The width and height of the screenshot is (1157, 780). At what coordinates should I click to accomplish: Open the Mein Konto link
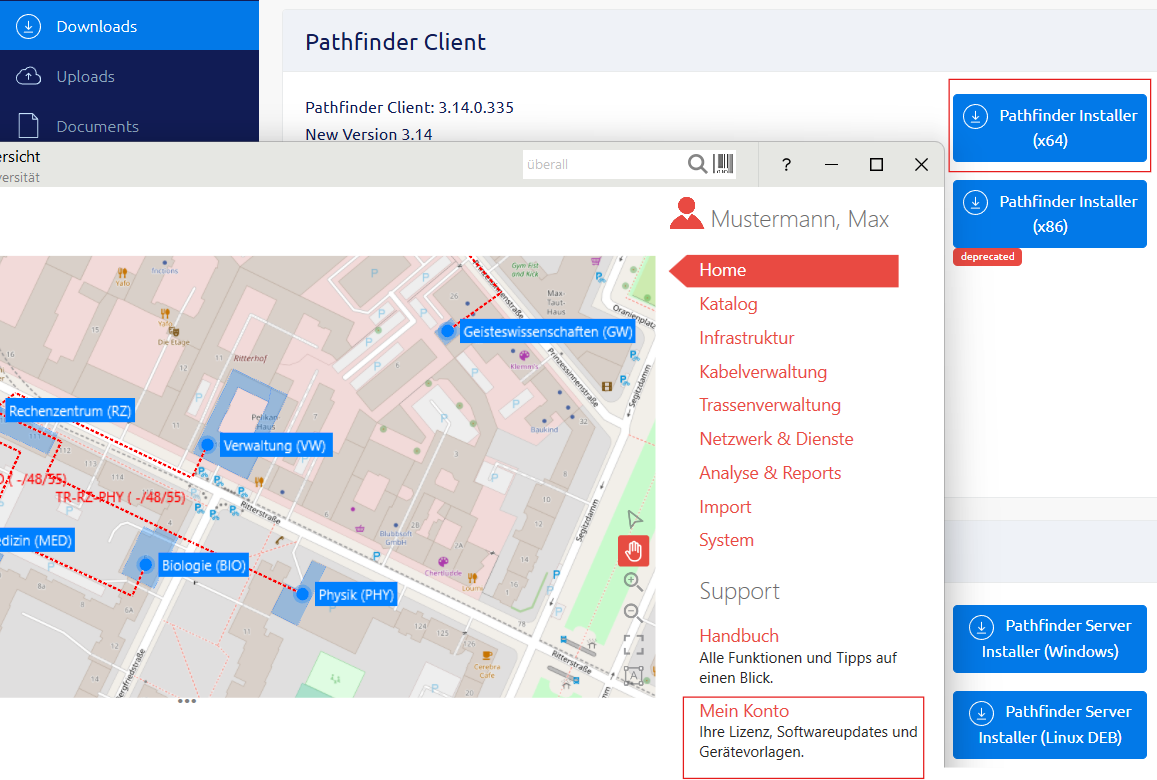pos(744,711)
